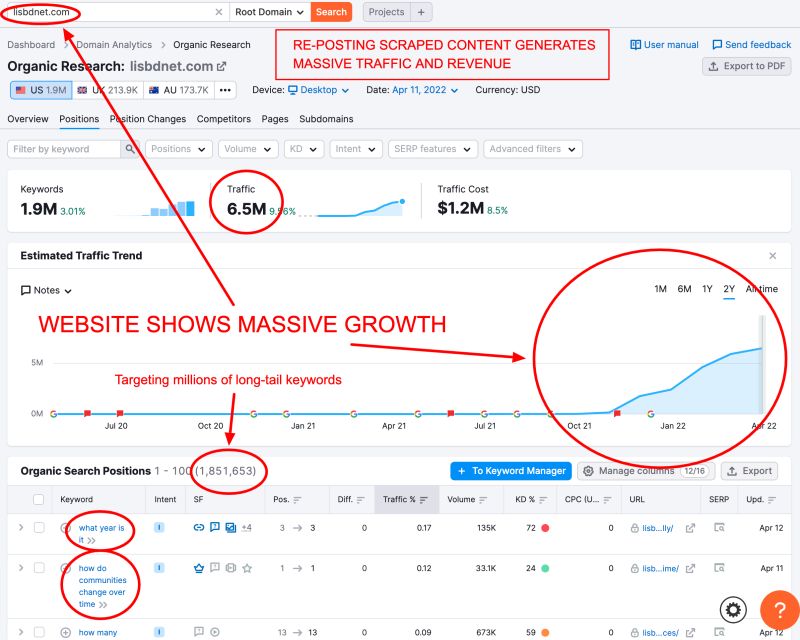Viewport: 800px width, 640px height.
Task: Type in the Filter by keyword field
Action: click(65, 149)
